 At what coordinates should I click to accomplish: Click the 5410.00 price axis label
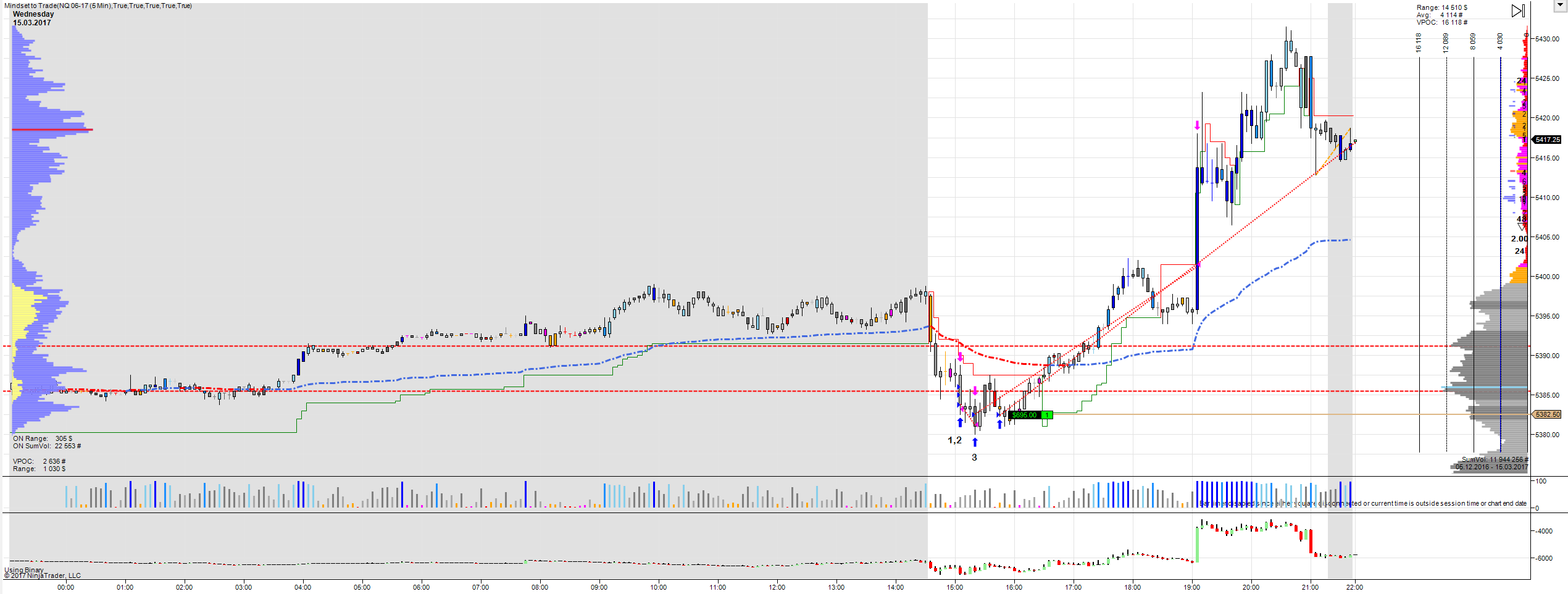[x=1547, y=198]
